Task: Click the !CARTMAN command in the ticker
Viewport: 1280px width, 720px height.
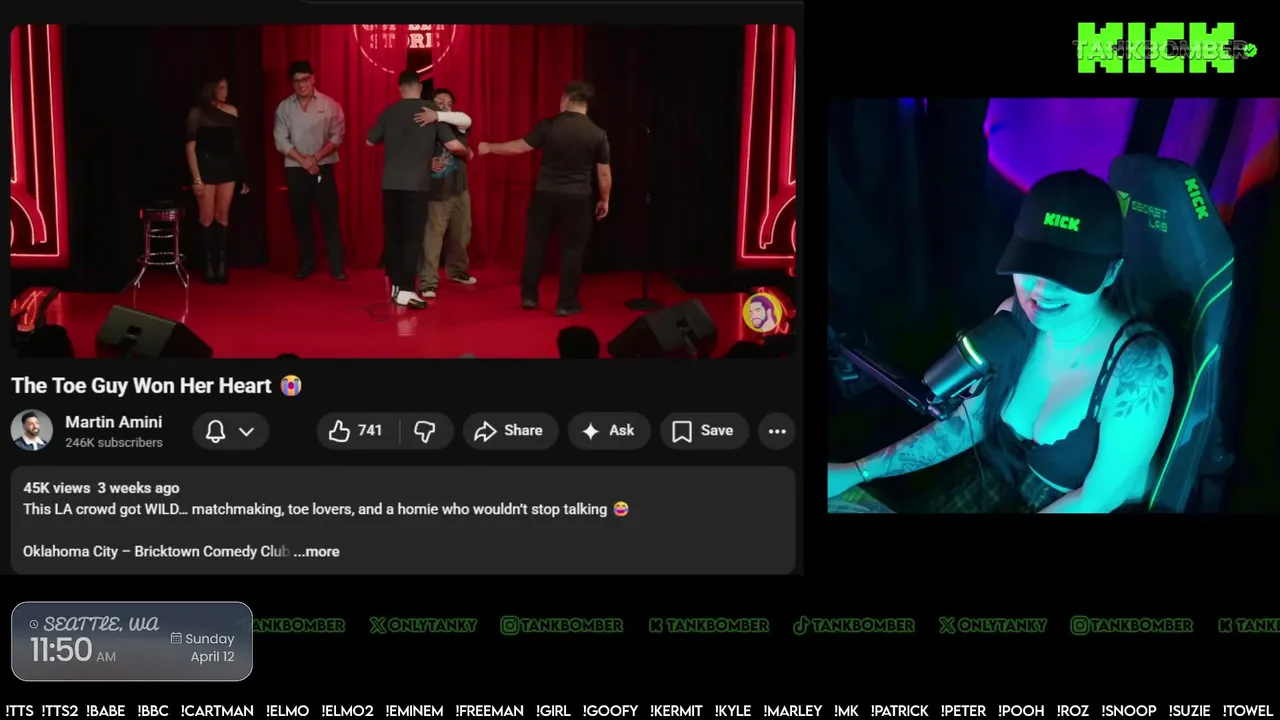Action: 217,711
